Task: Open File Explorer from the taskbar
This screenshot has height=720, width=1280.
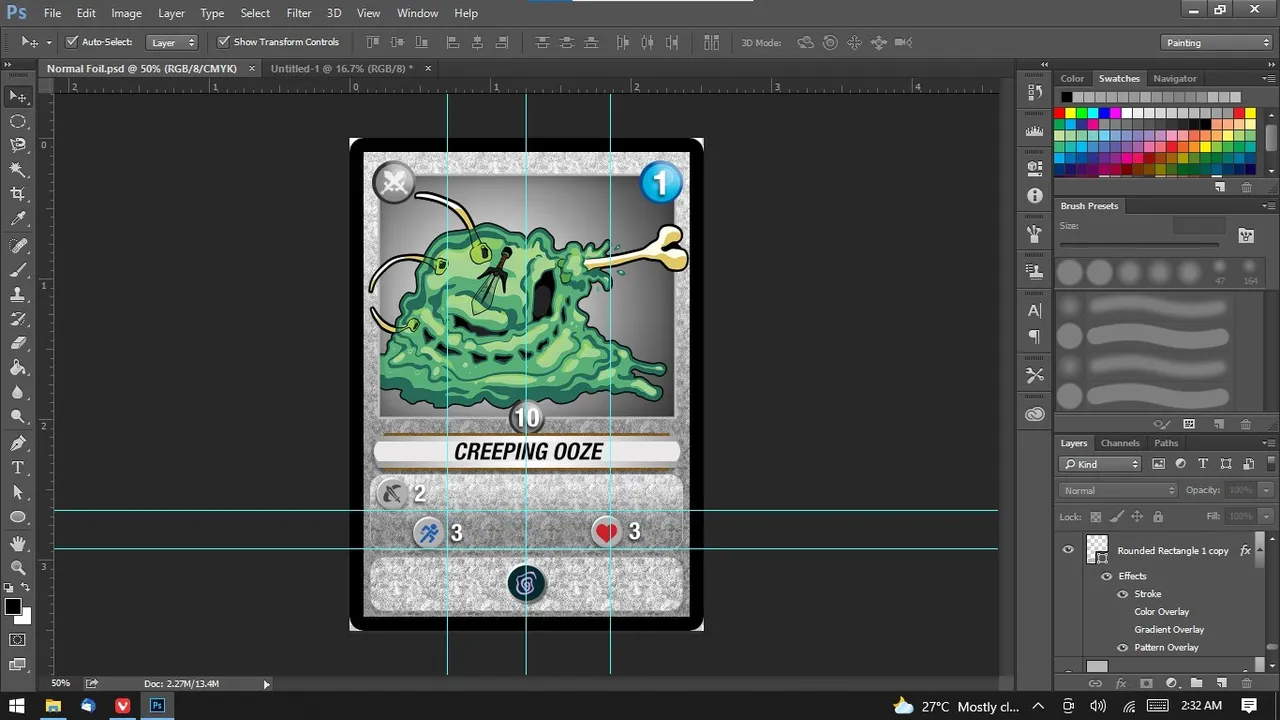Action: coord(53,706)
